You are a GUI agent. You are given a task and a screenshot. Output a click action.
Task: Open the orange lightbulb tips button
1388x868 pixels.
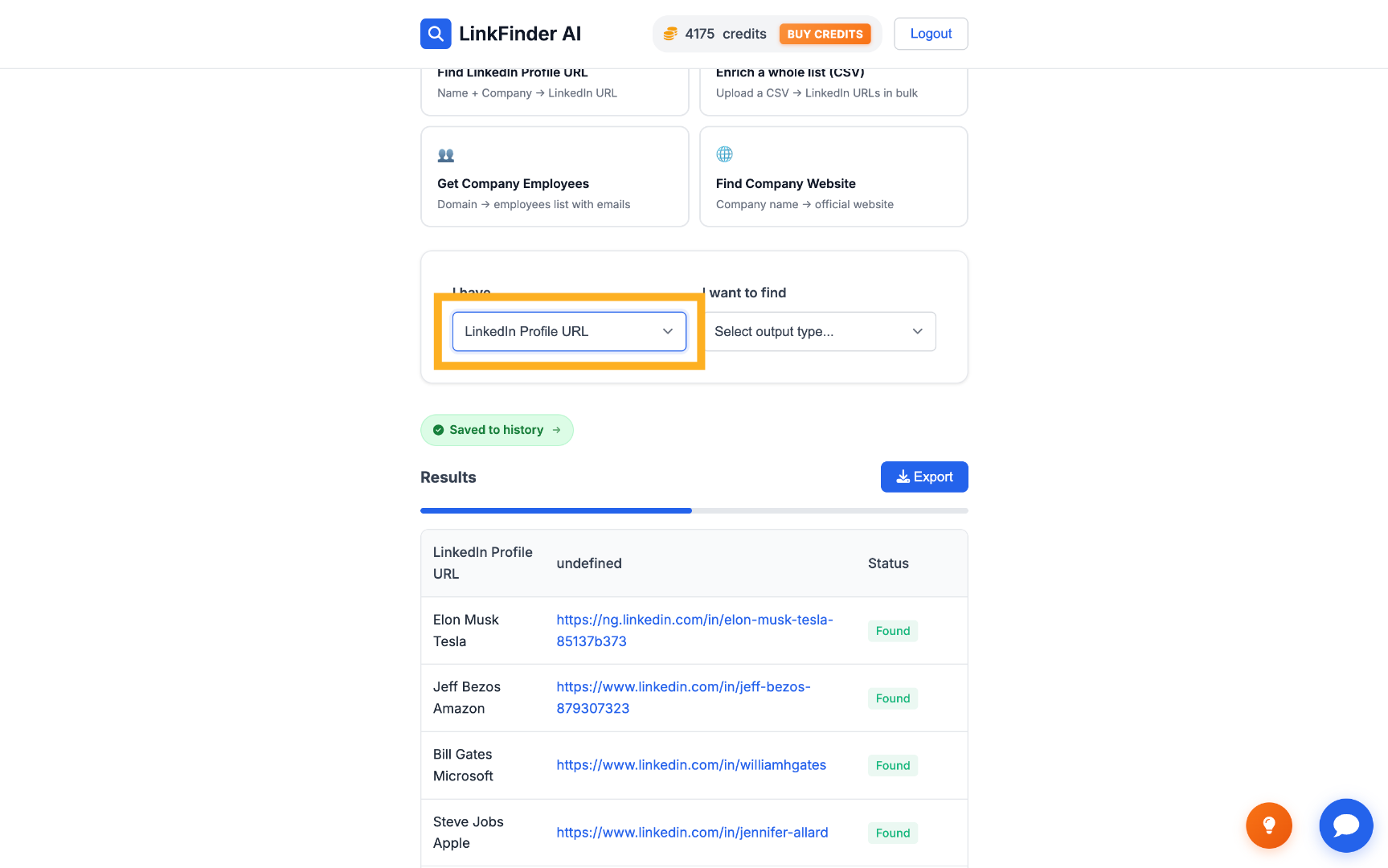[1269, 825]
